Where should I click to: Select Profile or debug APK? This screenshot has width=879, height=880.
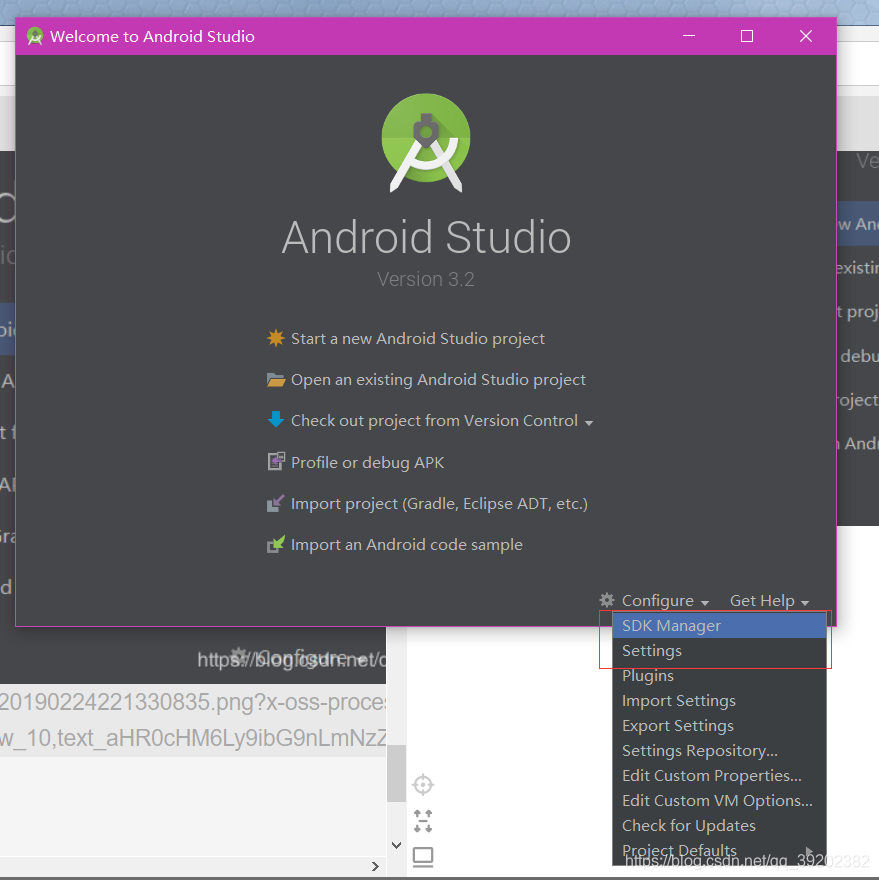pos(367,462)
